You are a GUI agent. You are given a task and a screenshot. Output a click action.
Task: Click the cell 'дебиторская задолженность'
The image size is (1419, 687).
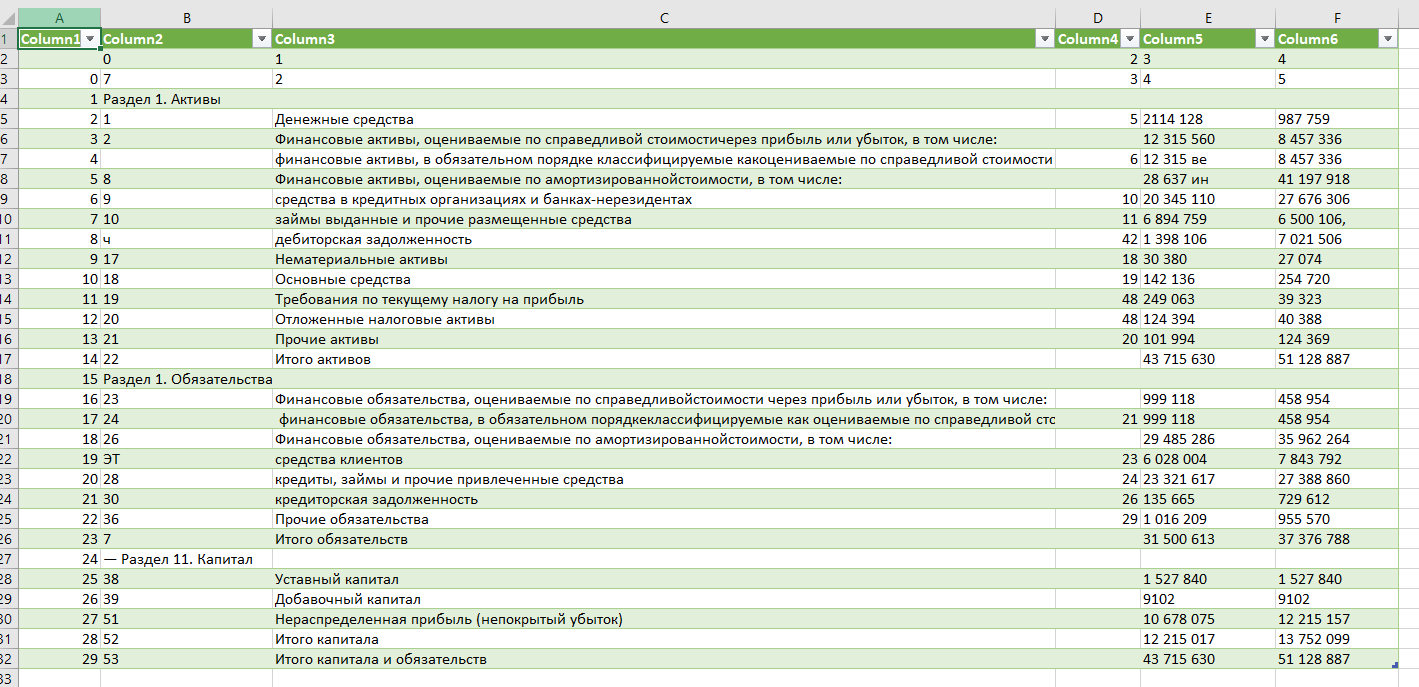[x=664, y=239]
